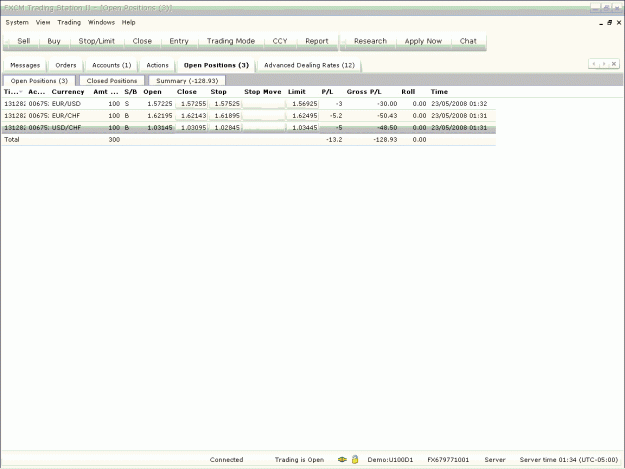Switch to the Accounts (1) tab

112,65
